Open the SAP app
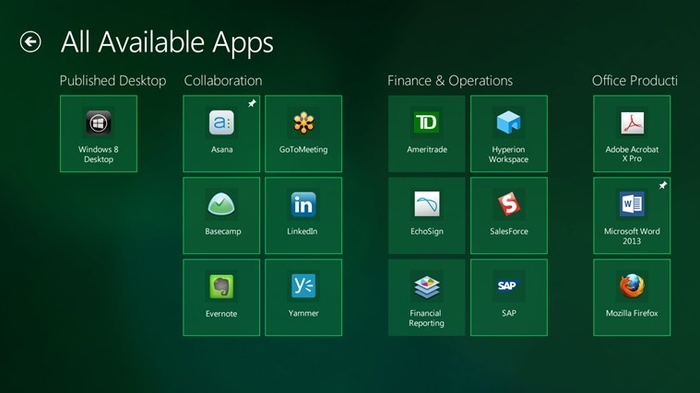Viewport: 700px width, 393px height. [x=509, y=297]
